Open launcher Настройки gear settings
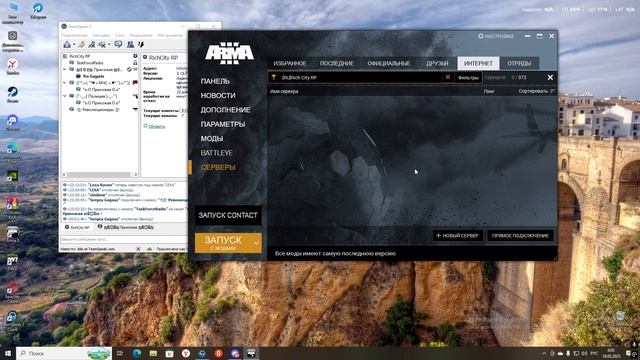This screenshot has width=640, height=360. 496,36
